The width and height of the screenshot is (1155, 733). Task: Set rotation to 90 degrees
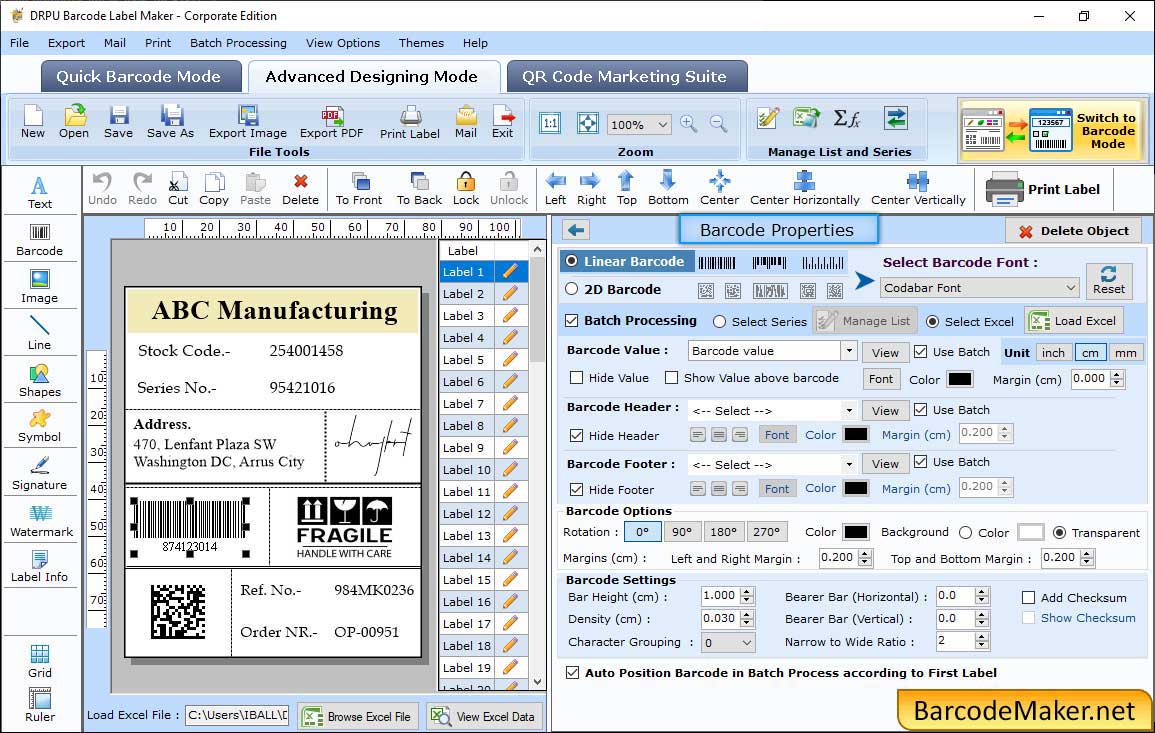(682, 531)
